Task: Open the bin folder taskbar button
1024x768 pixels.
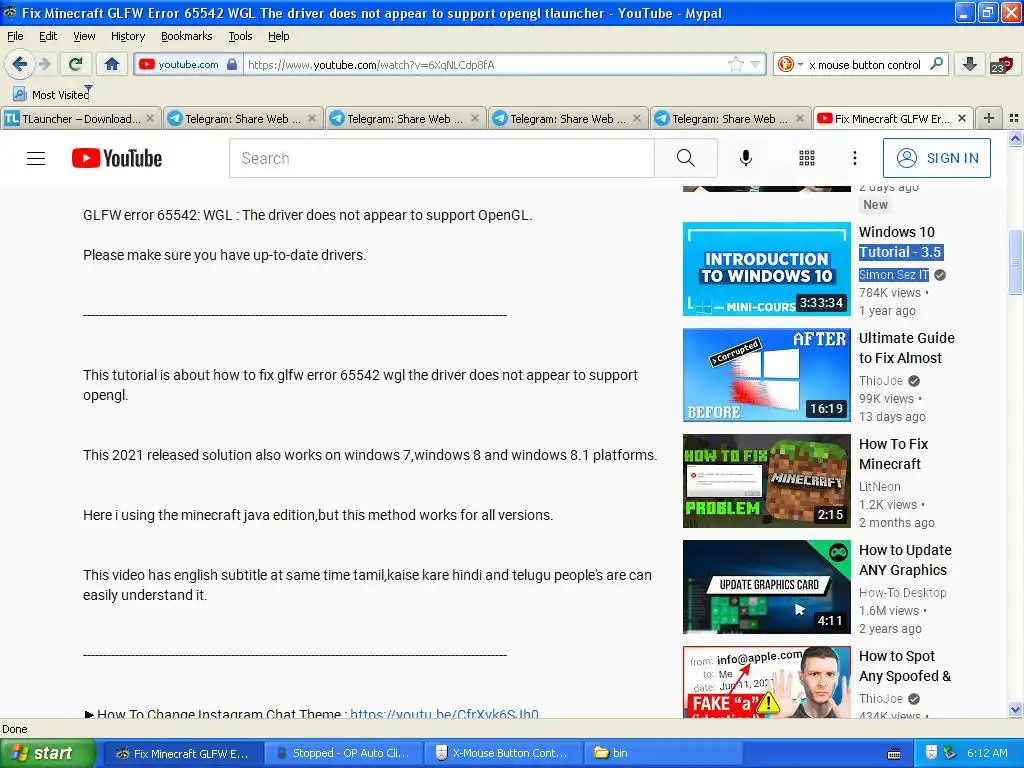Action: pos(662,754)
